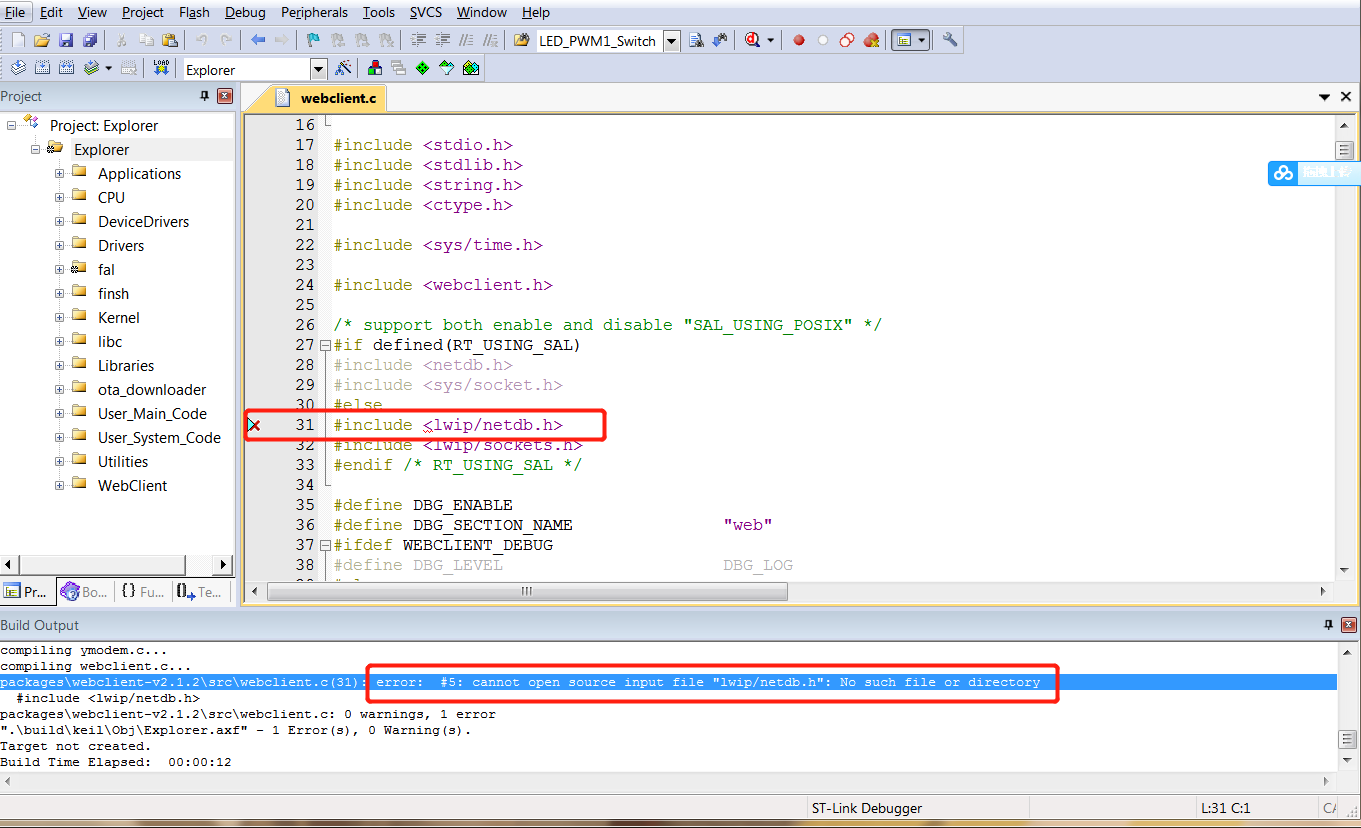The height and width of the screenshot is (828, 1361).
Task: Collapse the #if defined block at line 27
Action: 325,345
